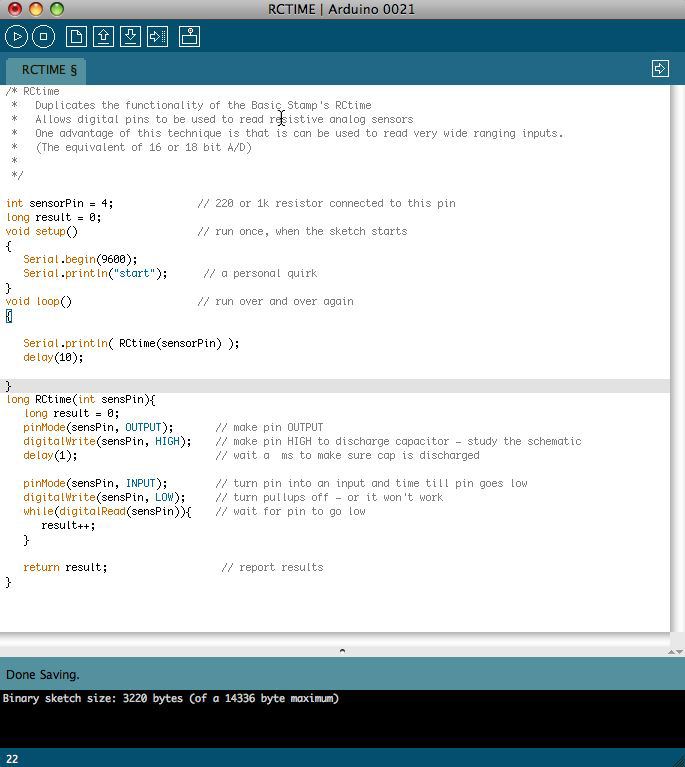Click the Serial.println("start") line
Viewport: 685px width, 767px height.
pos(95,273)
